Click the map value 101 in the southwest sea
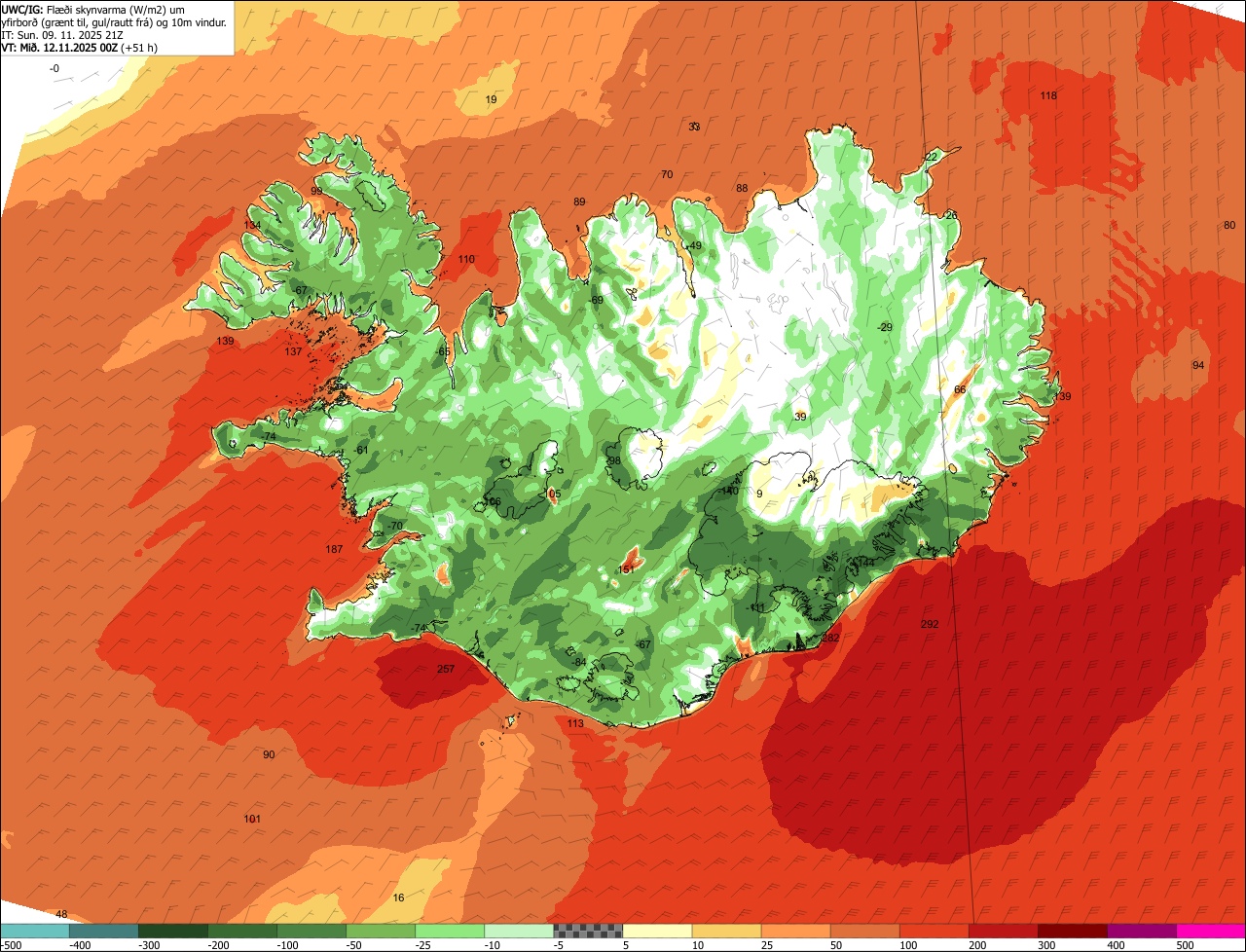Viewport: 1246px width, 952px height. coord(252,819)
